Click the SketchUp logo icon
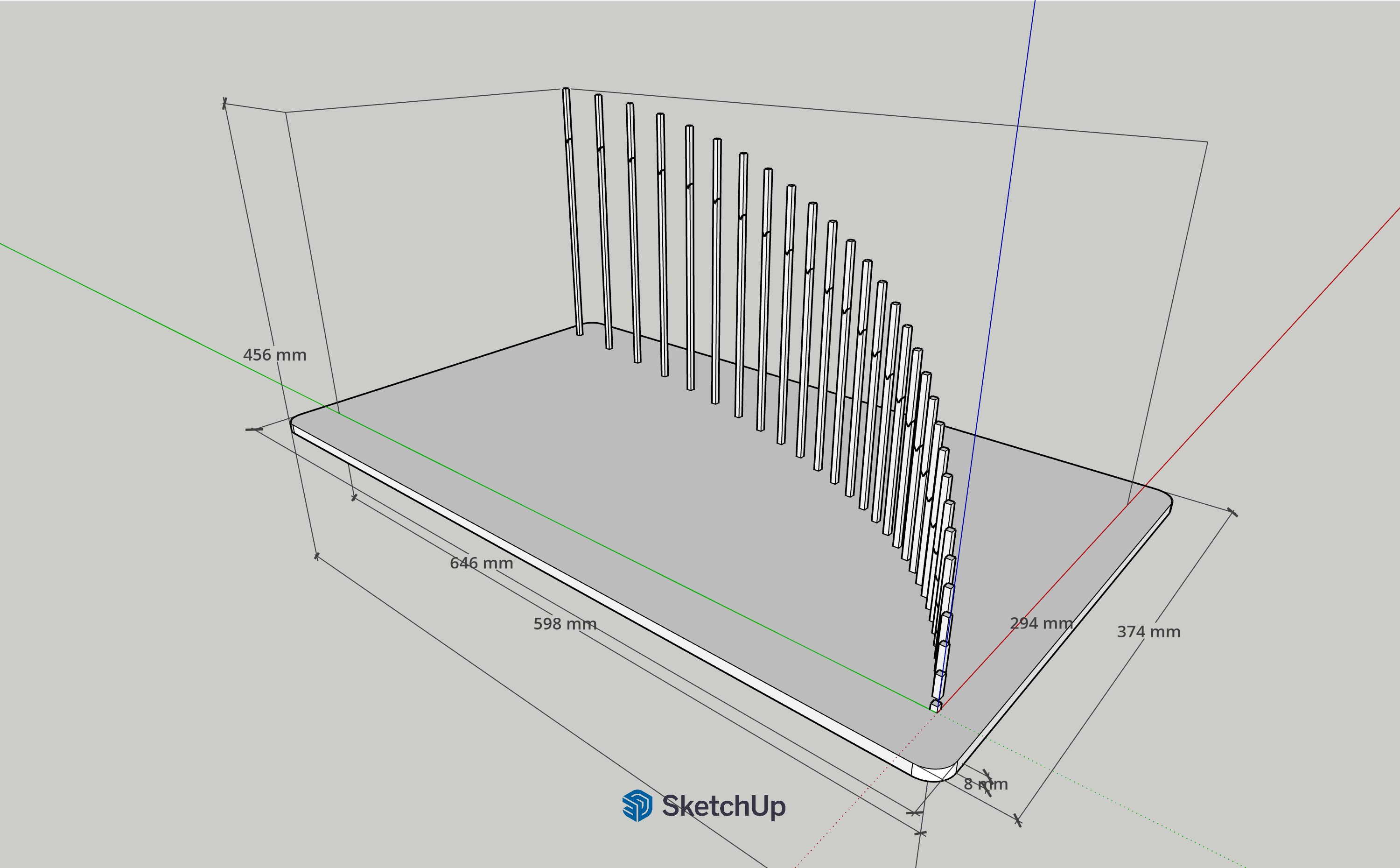The width and height of the screenshot is (1400, 868). [x=637, y=805]
